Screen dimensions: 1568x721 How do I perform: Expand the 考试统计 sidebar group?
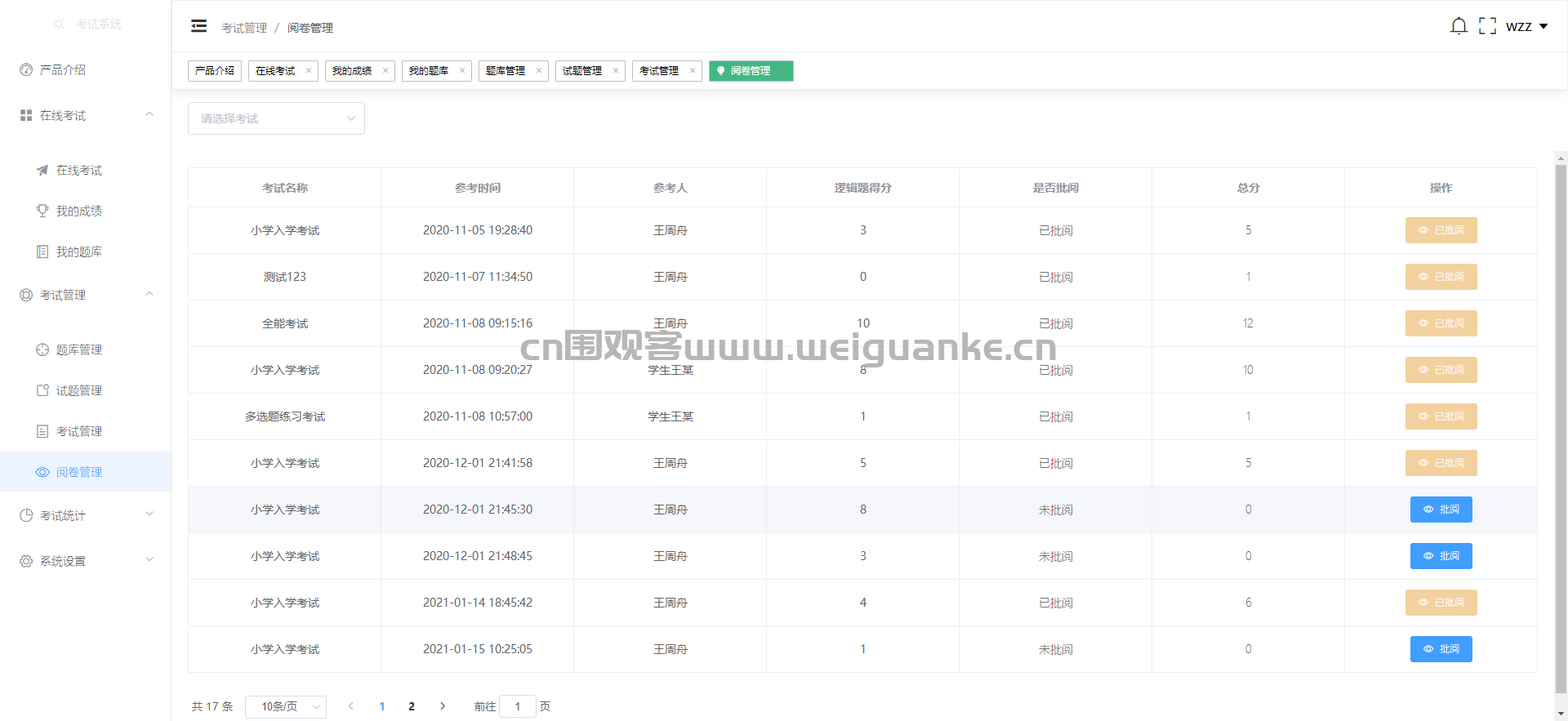(86, 515)
